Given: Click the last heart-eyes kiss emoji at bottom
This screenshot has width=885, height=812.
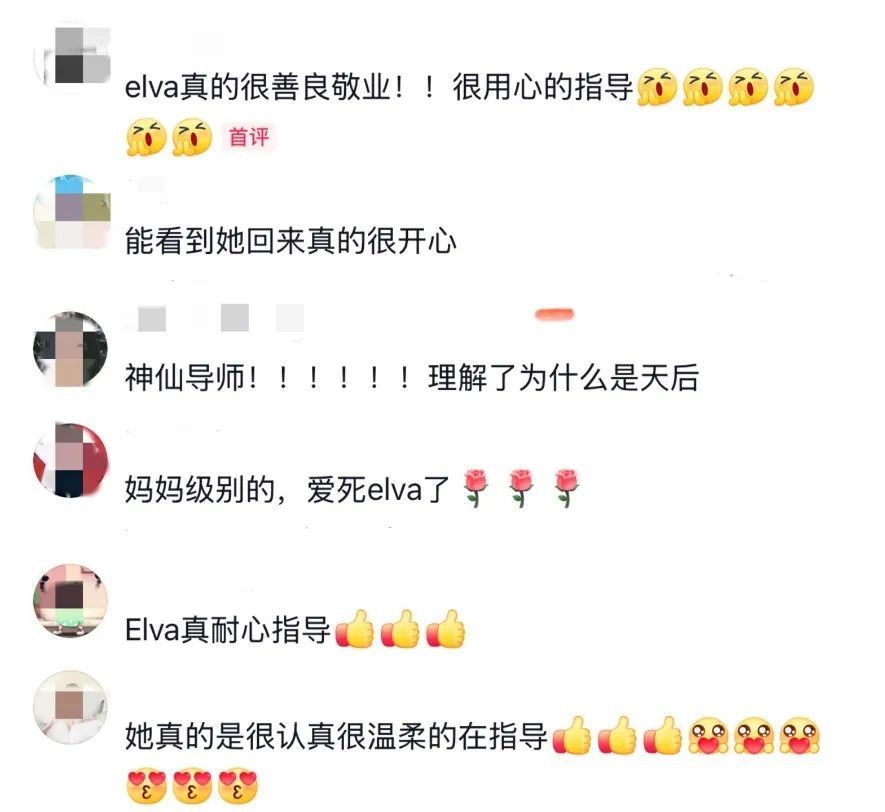Looking at the screenshot, I should coord(238,785).
